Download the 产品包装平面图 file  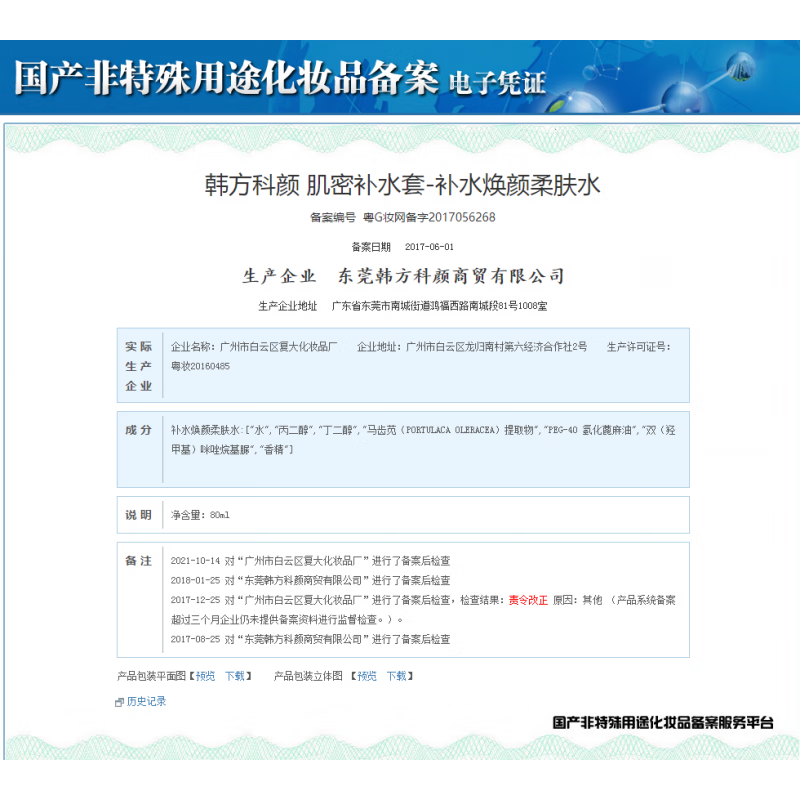(235, 676)
